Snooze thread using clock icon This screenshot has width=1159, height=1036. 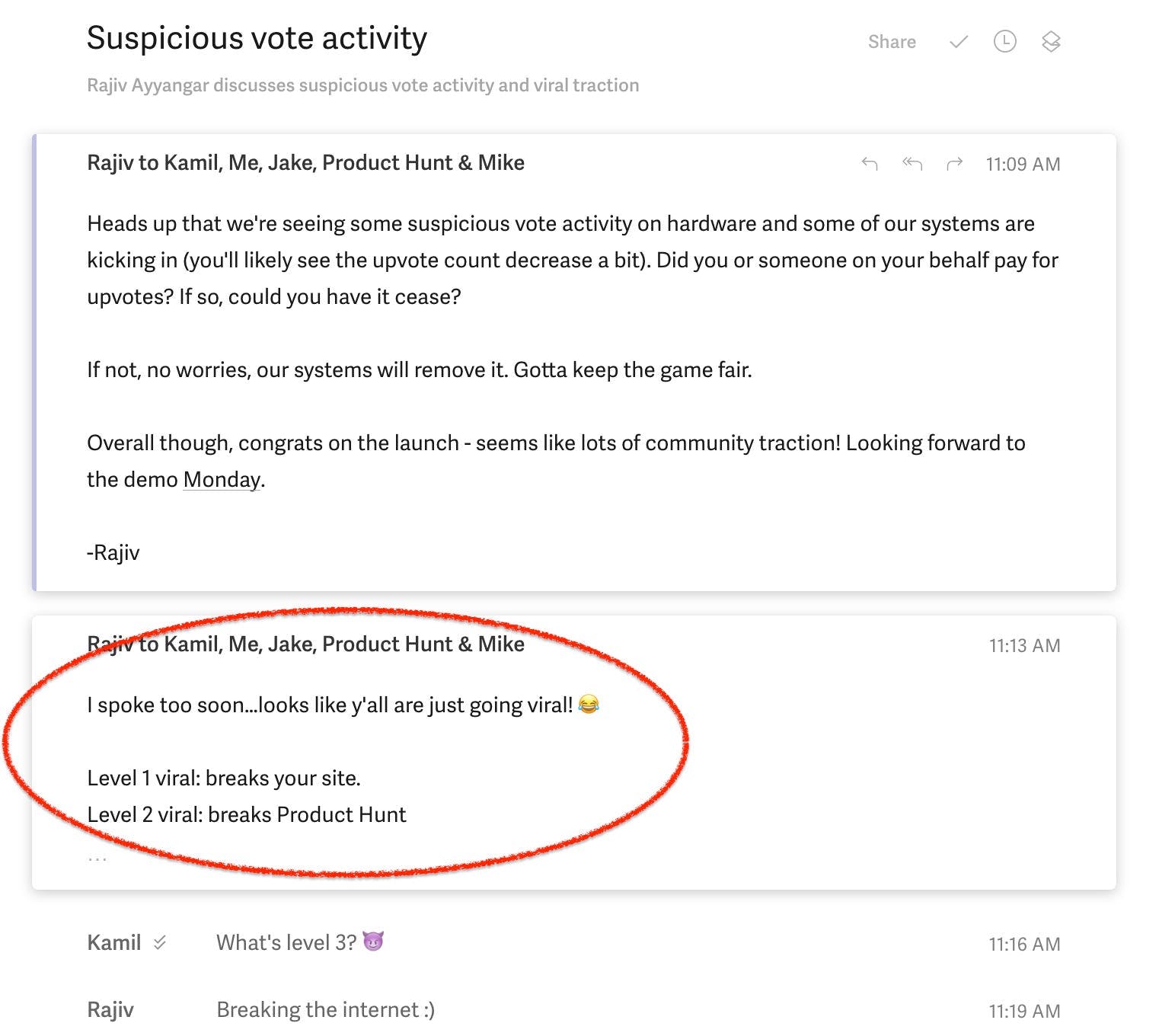tap(1005, 41)
